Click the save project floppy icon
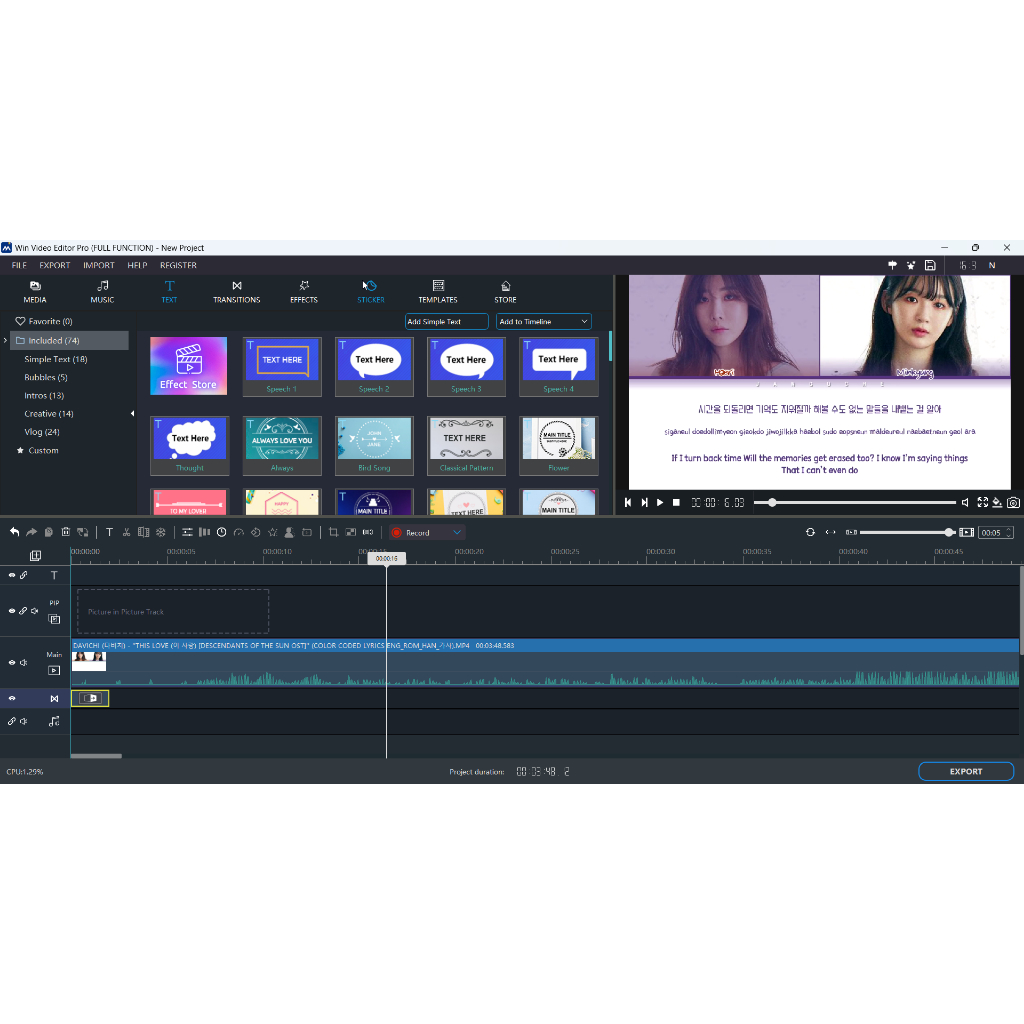This screenshot has width=1024, height=1024. coord(930,265)
